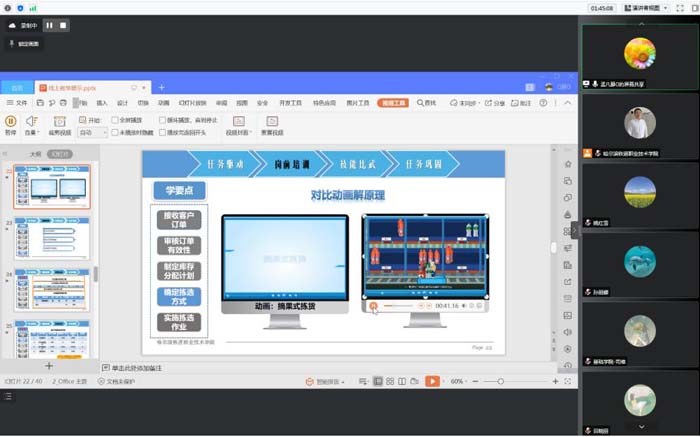
Task: Collapse the ribbon with the chevron arrow
Action: click(x=567, y=102)
